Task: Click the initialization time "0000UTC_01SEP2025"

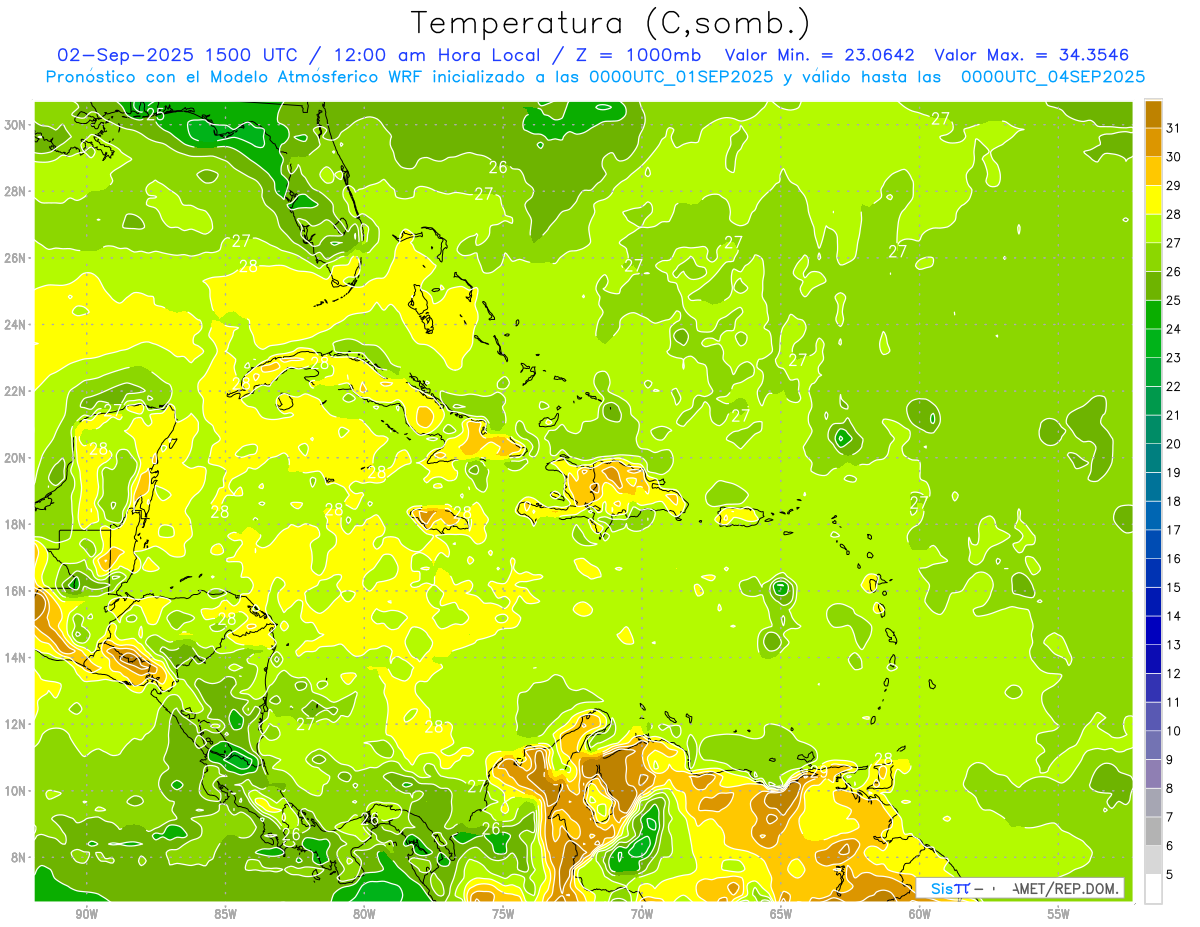Action: tap(680, 77)
